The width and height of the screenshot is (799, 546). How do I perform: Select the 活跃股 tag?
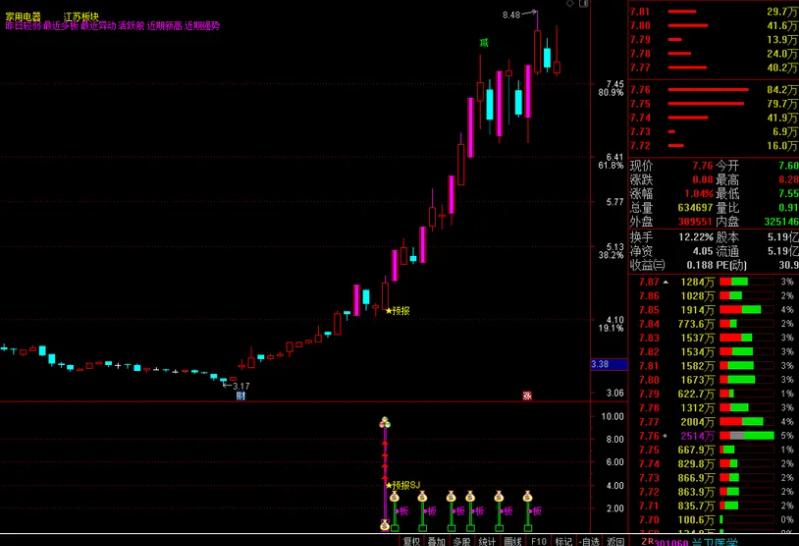pos(131,26)
